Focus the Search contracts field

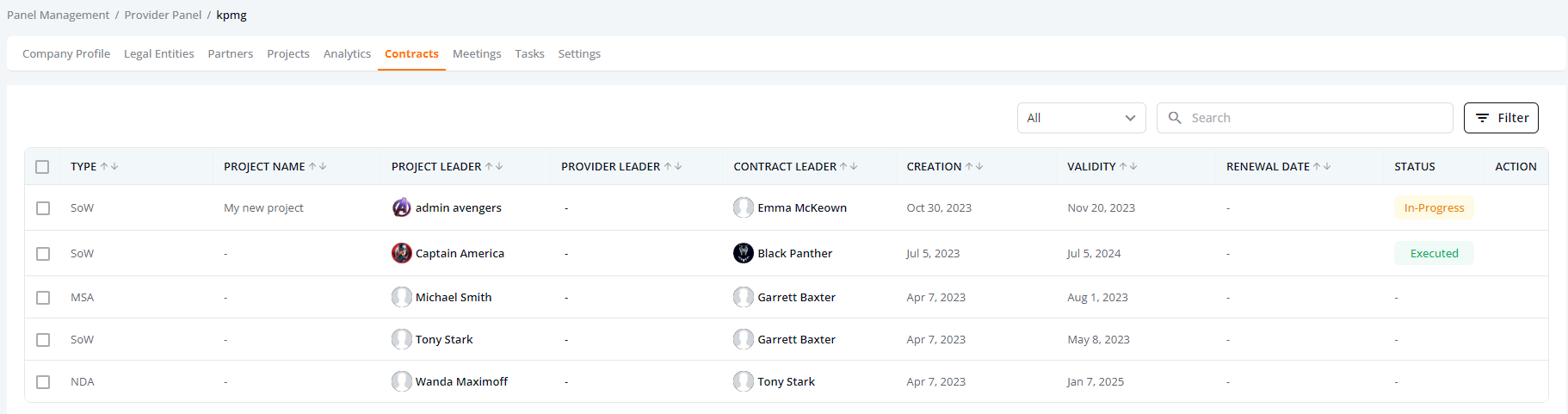tap(1305, 118)
